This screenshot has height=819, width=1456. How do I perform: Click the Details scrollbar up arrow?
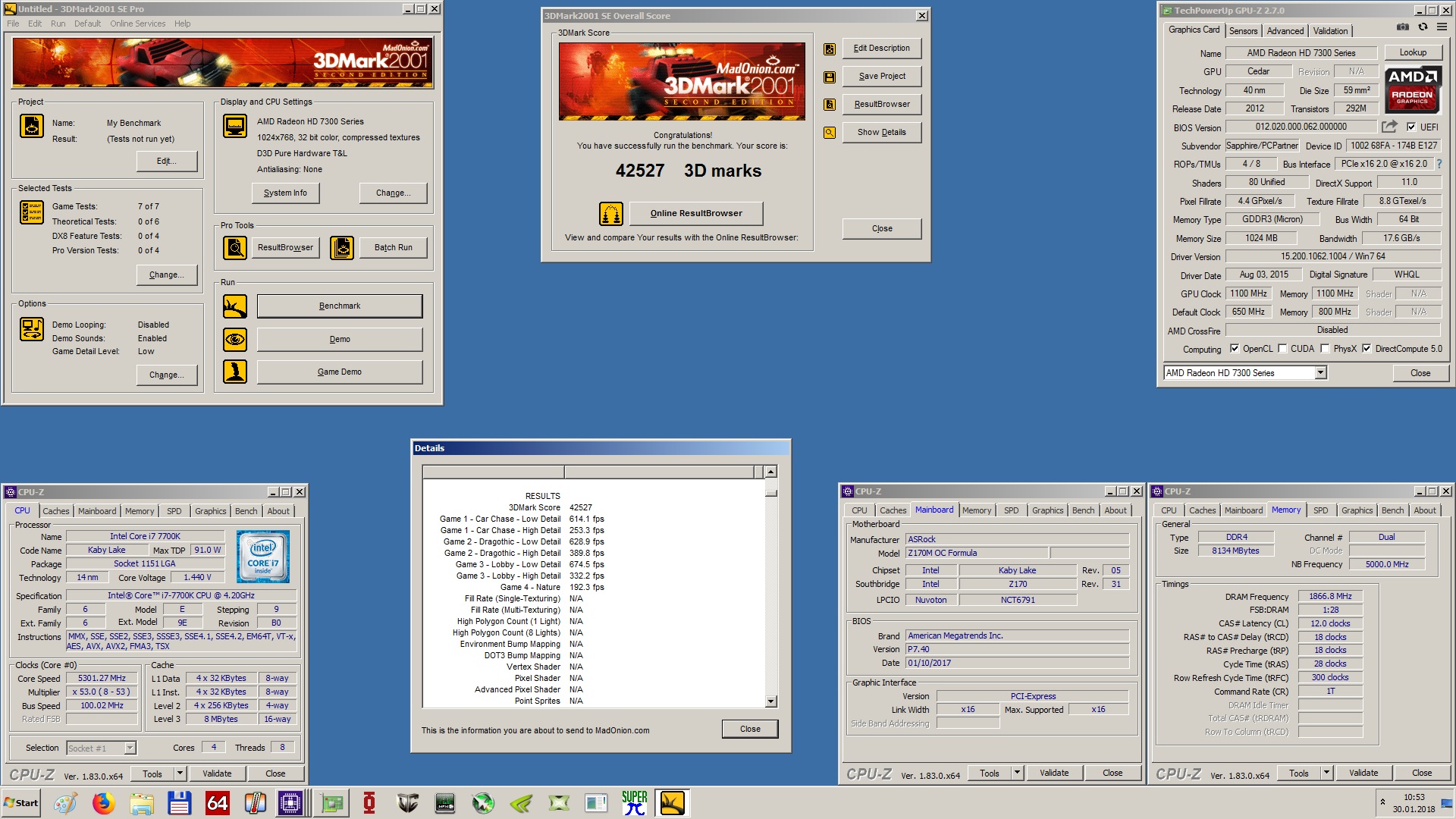point(771,472)
